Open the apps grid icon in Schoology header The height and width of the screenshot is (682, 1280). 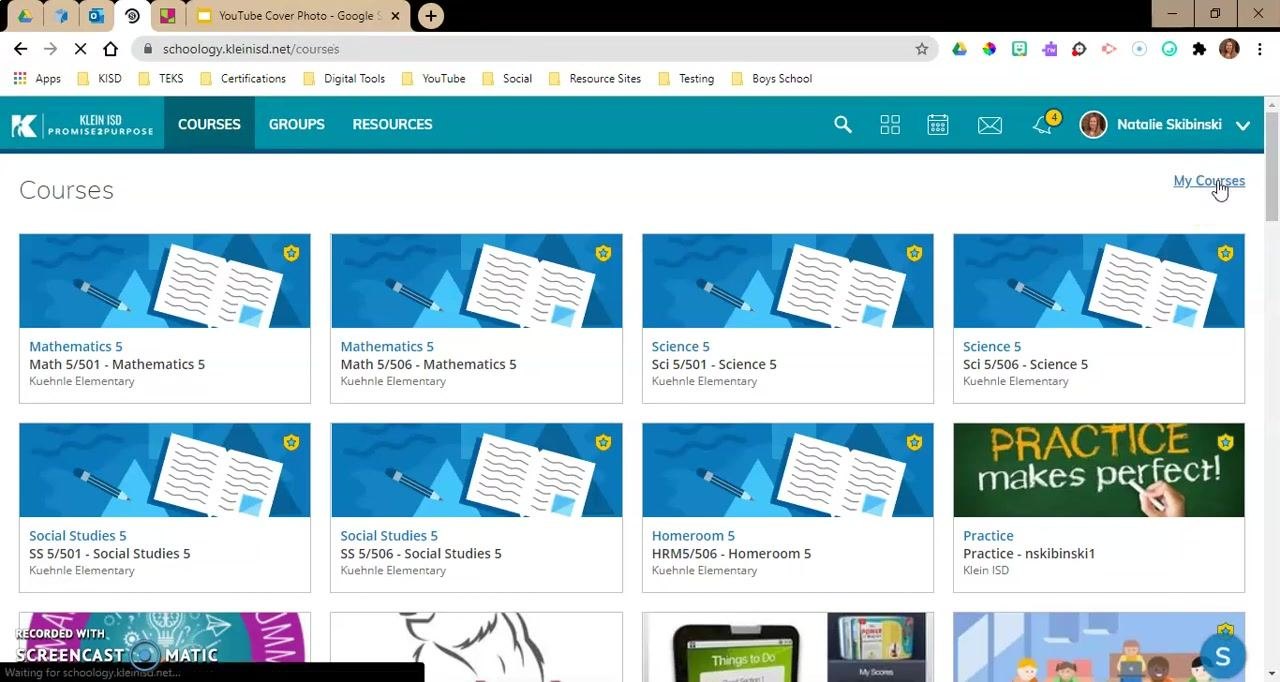890,124
